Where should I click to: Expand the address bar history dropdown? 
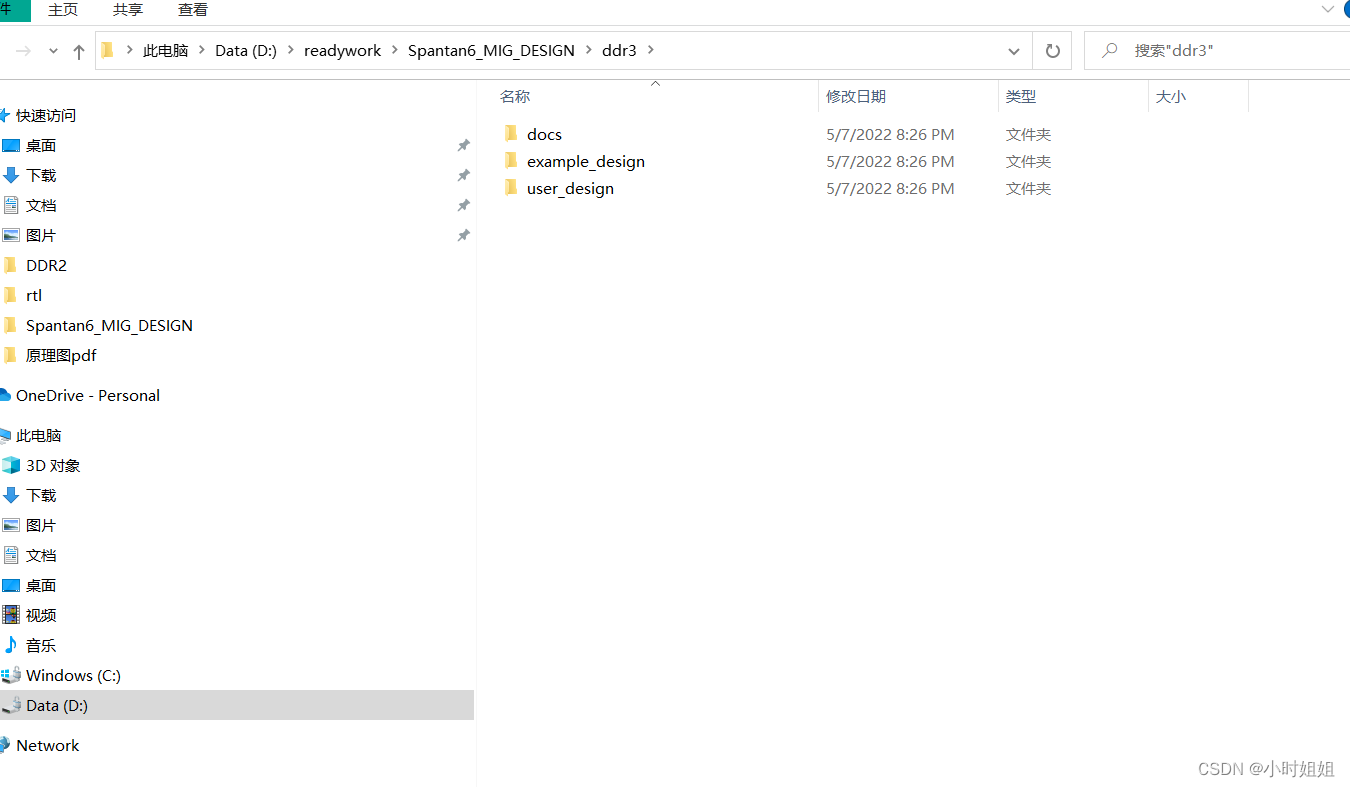pyautogui.click(x=1014, y=51)
